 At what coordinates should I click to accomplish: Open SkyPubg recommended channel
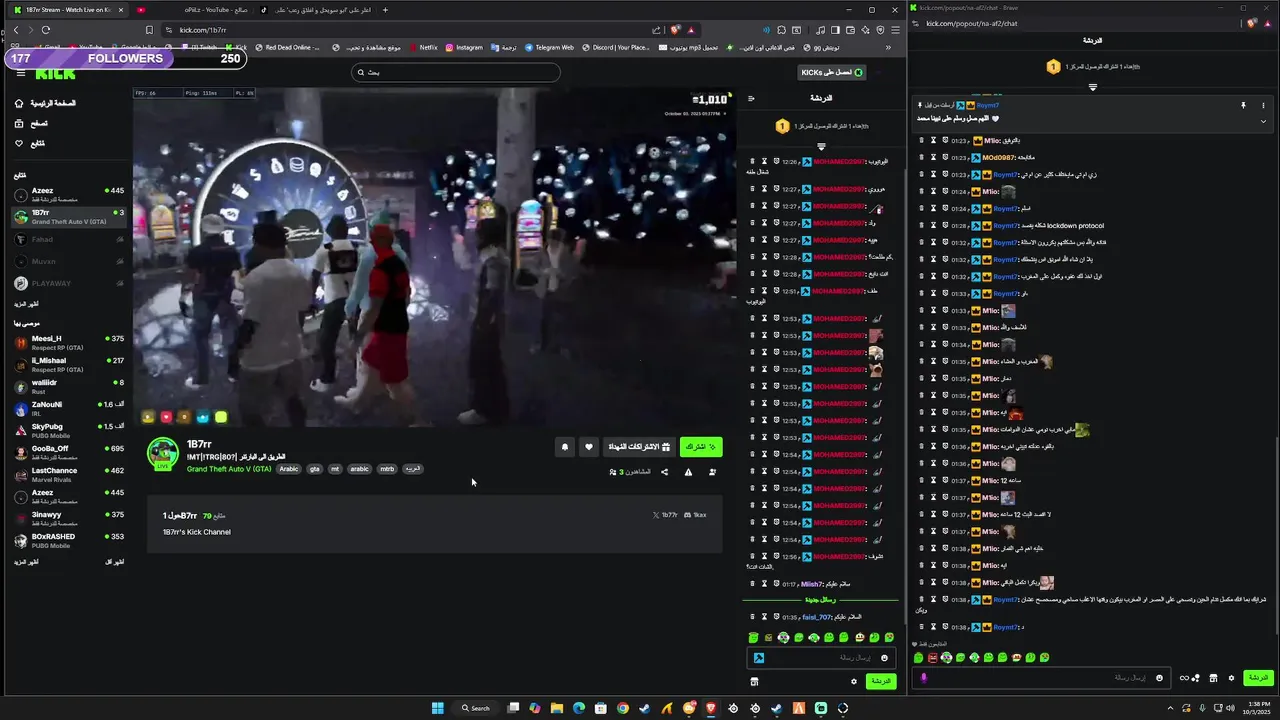tap(69, 430)
